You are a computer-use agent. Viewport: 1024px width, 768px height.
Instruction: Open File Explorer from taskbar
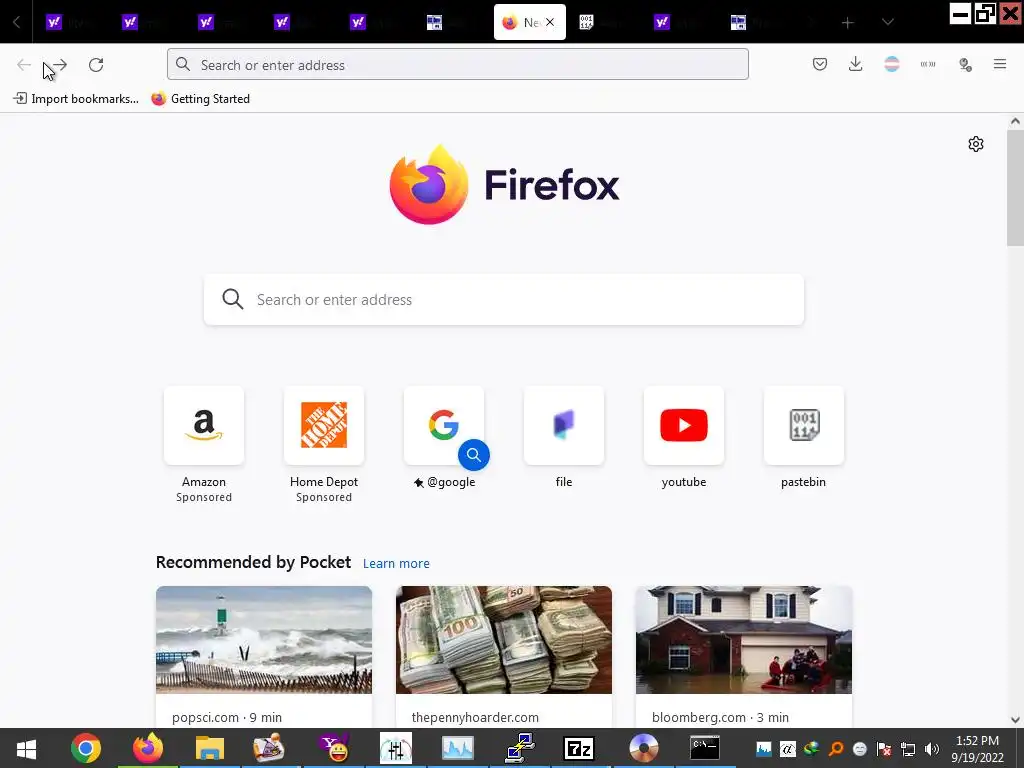tap(210, 748)
